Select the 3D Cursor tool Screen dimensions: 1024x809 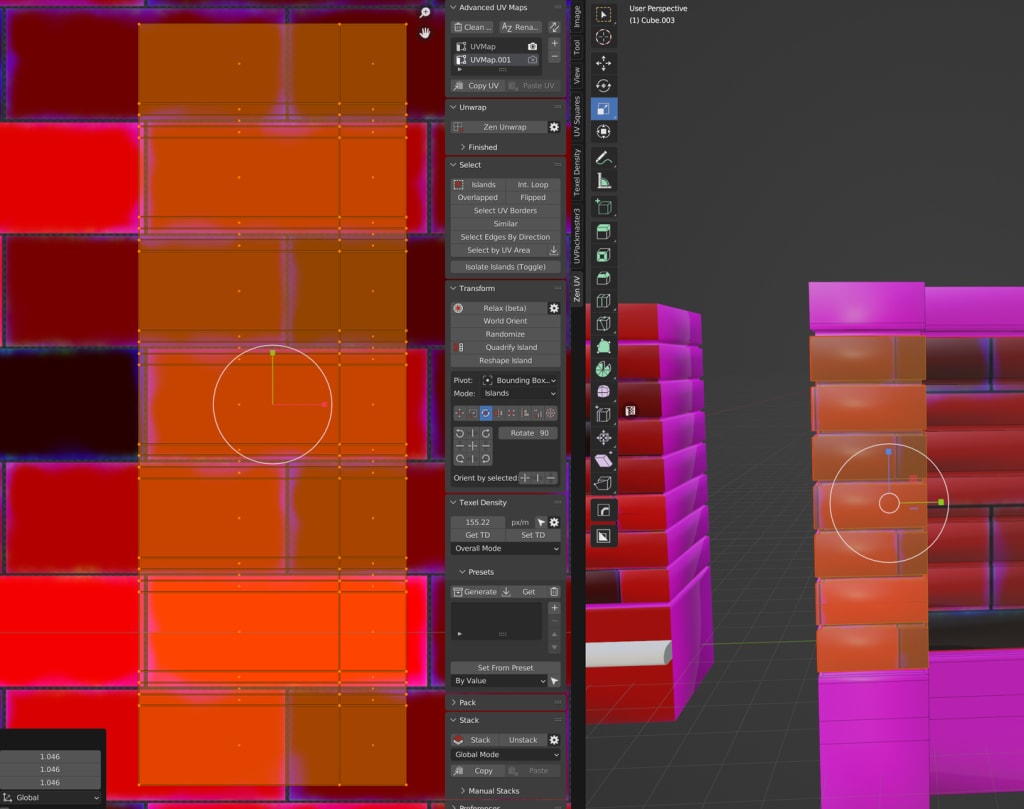click(604, 37)
